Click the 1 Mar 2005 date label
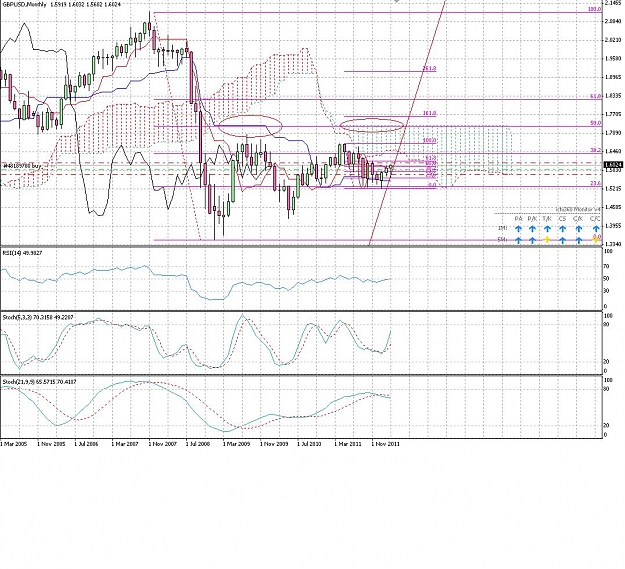 pos(14,443)
